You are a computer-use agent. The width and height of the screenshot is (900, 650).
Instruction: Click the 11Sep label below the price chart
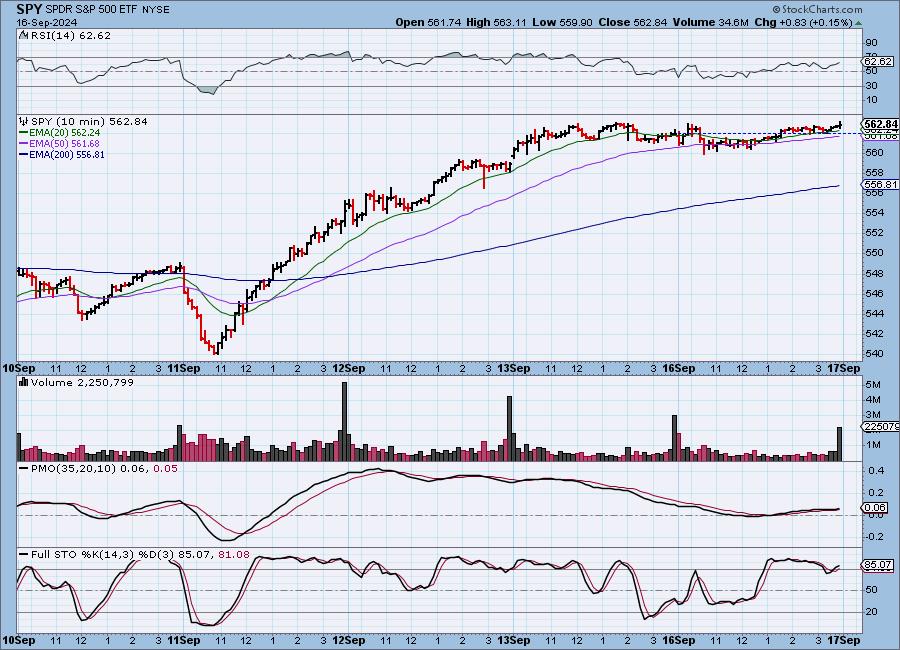[x=184, y=369]
